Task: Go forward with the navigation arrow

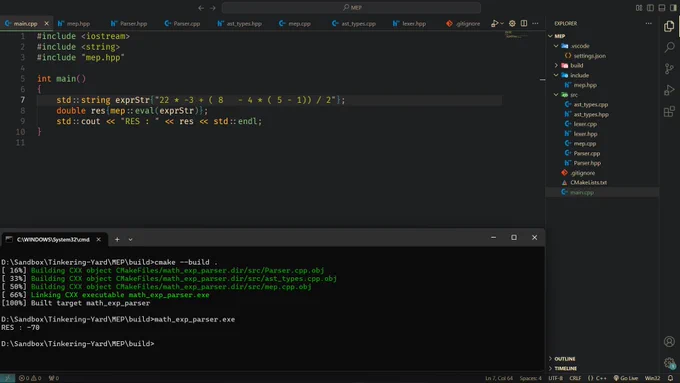Action: tap(212, 8)
